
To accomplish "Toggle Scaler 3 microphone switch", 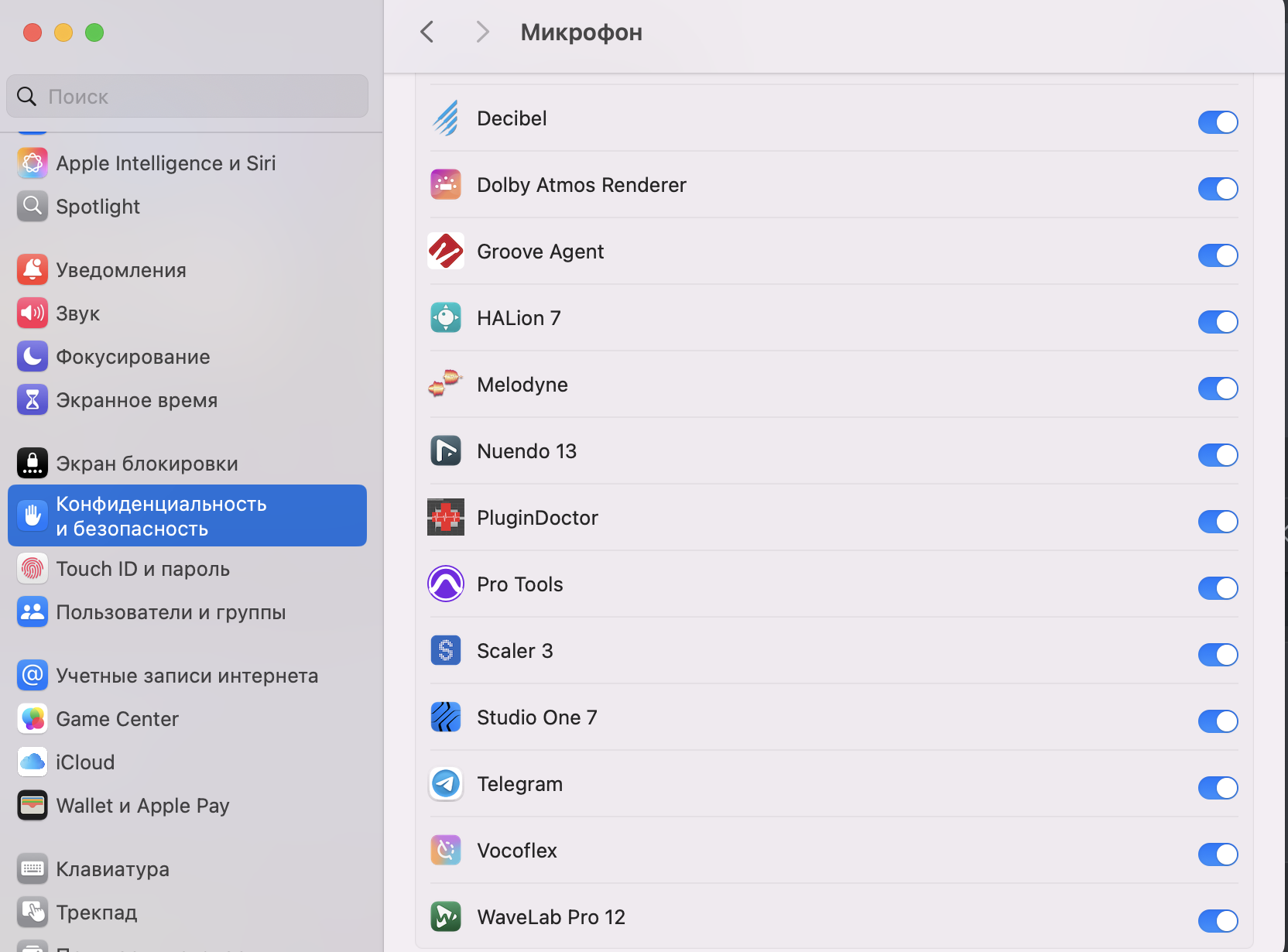I will point(1218,655).
